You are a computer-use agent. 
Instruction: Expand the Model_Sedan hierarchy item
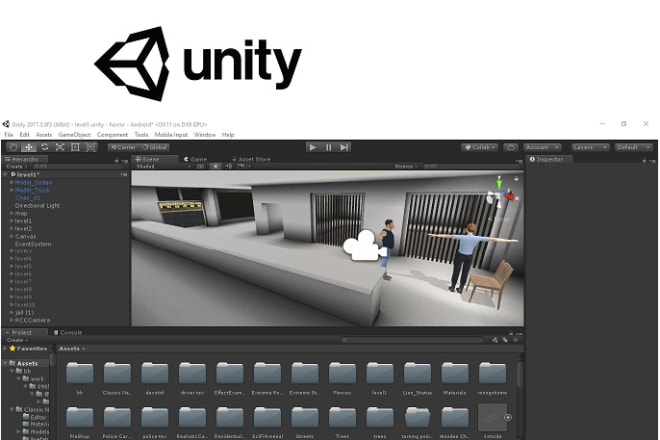(12, 182)
